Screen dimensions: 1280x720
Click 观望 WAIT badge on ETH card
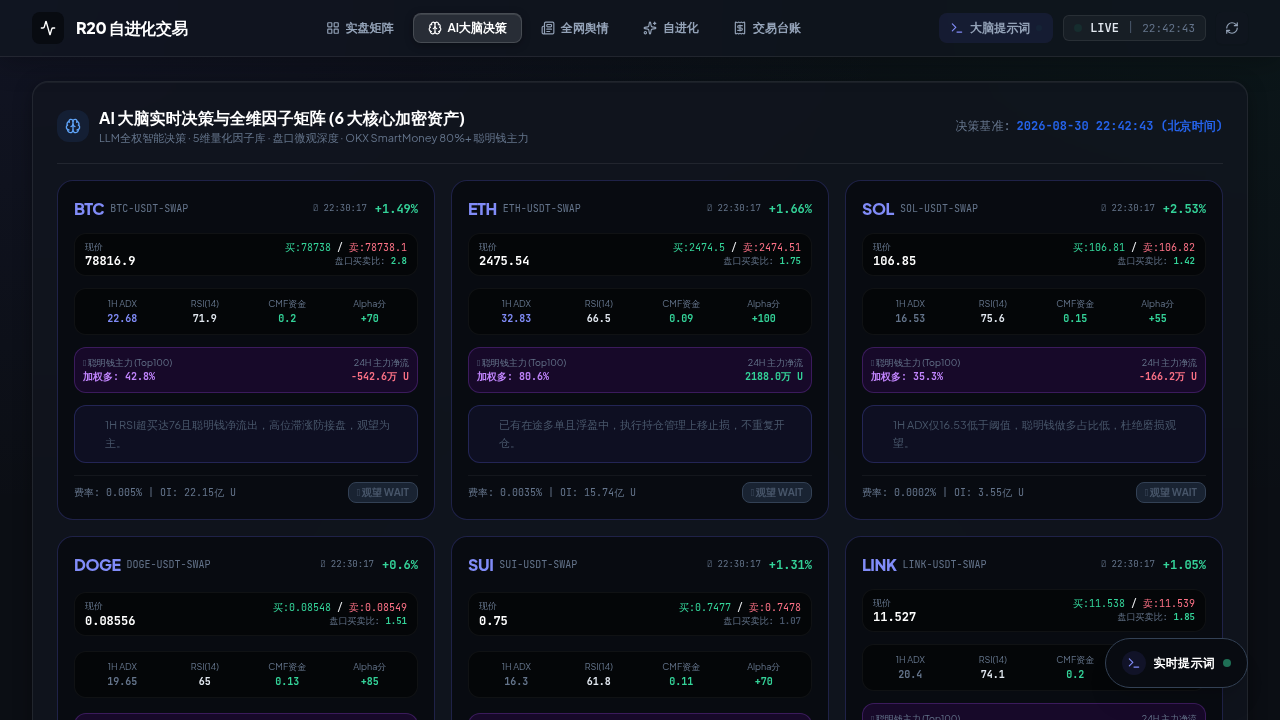tap(777, 492)
